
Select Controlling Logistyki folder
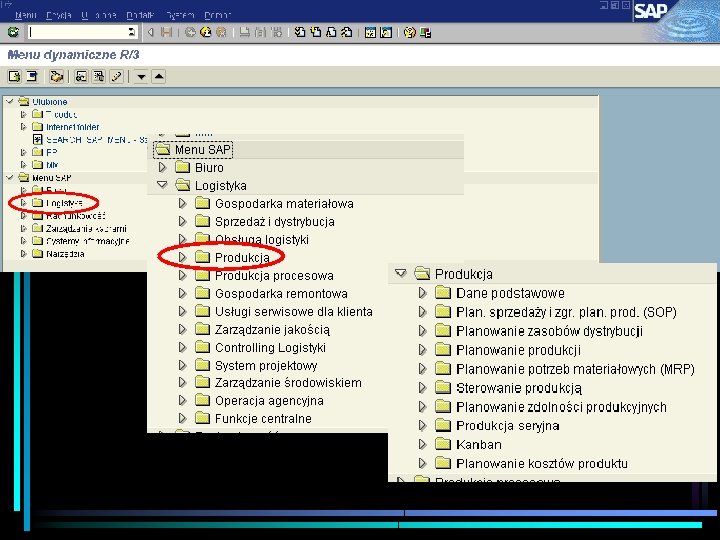tap(270, 348)
